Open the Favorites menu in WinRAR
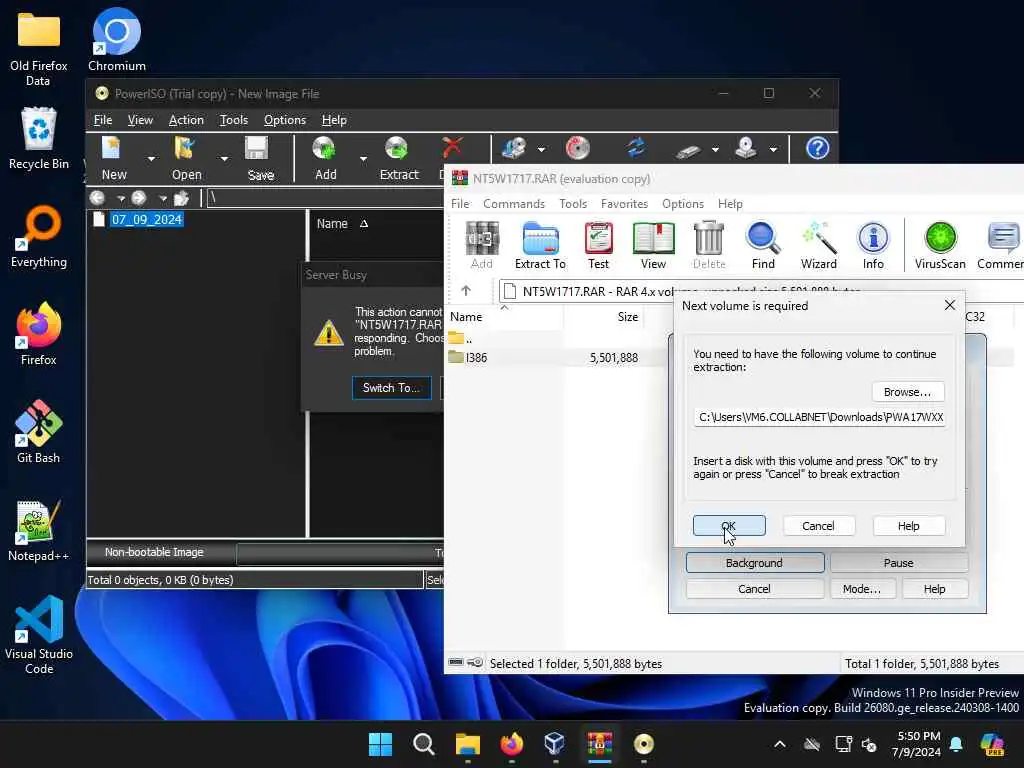Viewport: 1024px width, 768px height. [x=624, y=204]
